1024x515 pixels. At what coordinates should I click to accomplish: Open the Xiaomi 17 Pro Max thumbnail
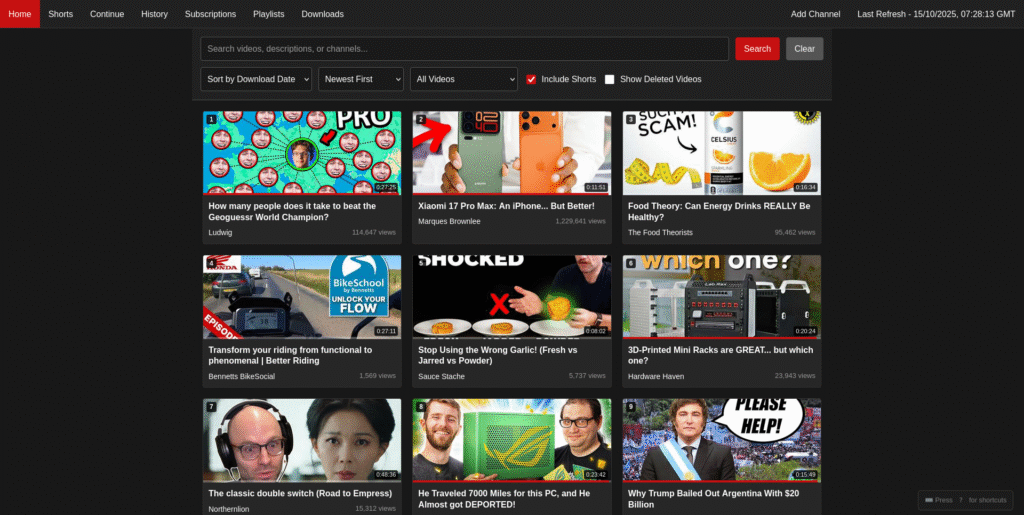(511, 152)
